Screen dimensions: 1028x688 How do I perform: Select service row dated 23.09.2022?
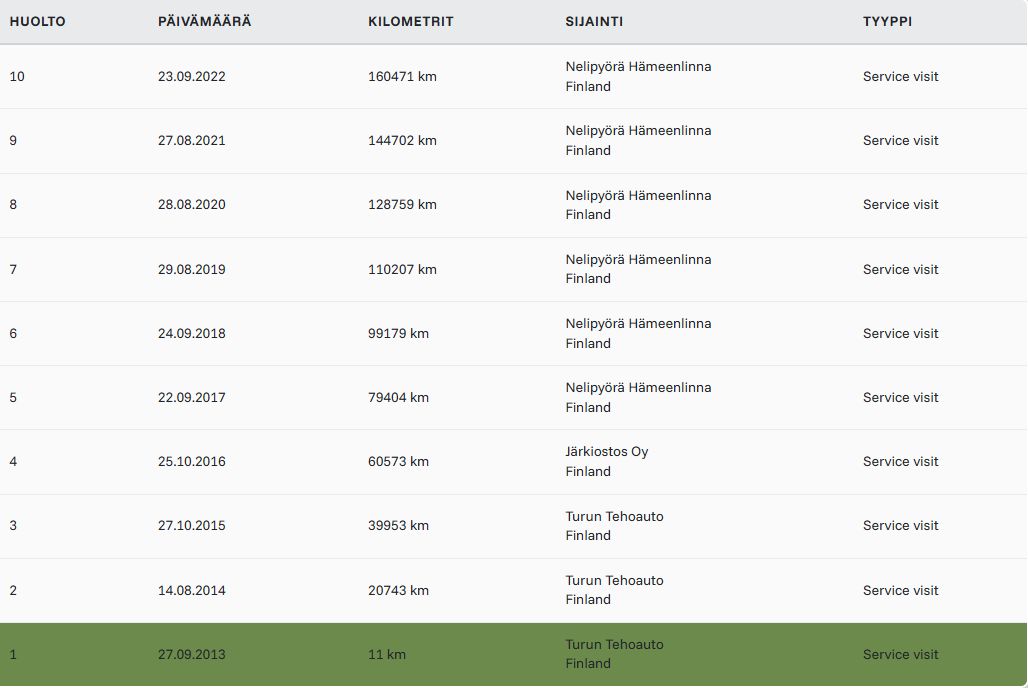[513, 77]
